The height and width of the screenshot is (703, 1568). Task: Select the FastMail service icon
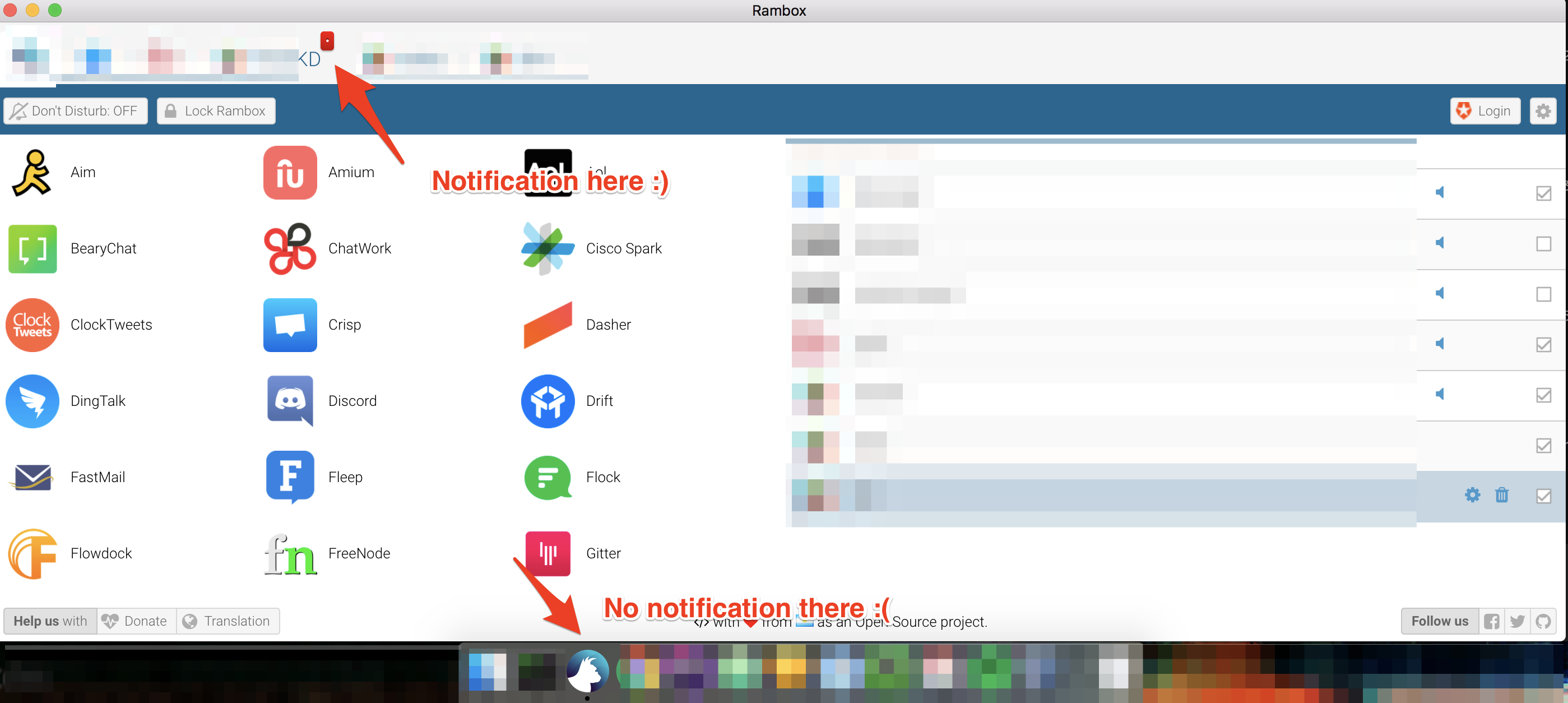33,477
